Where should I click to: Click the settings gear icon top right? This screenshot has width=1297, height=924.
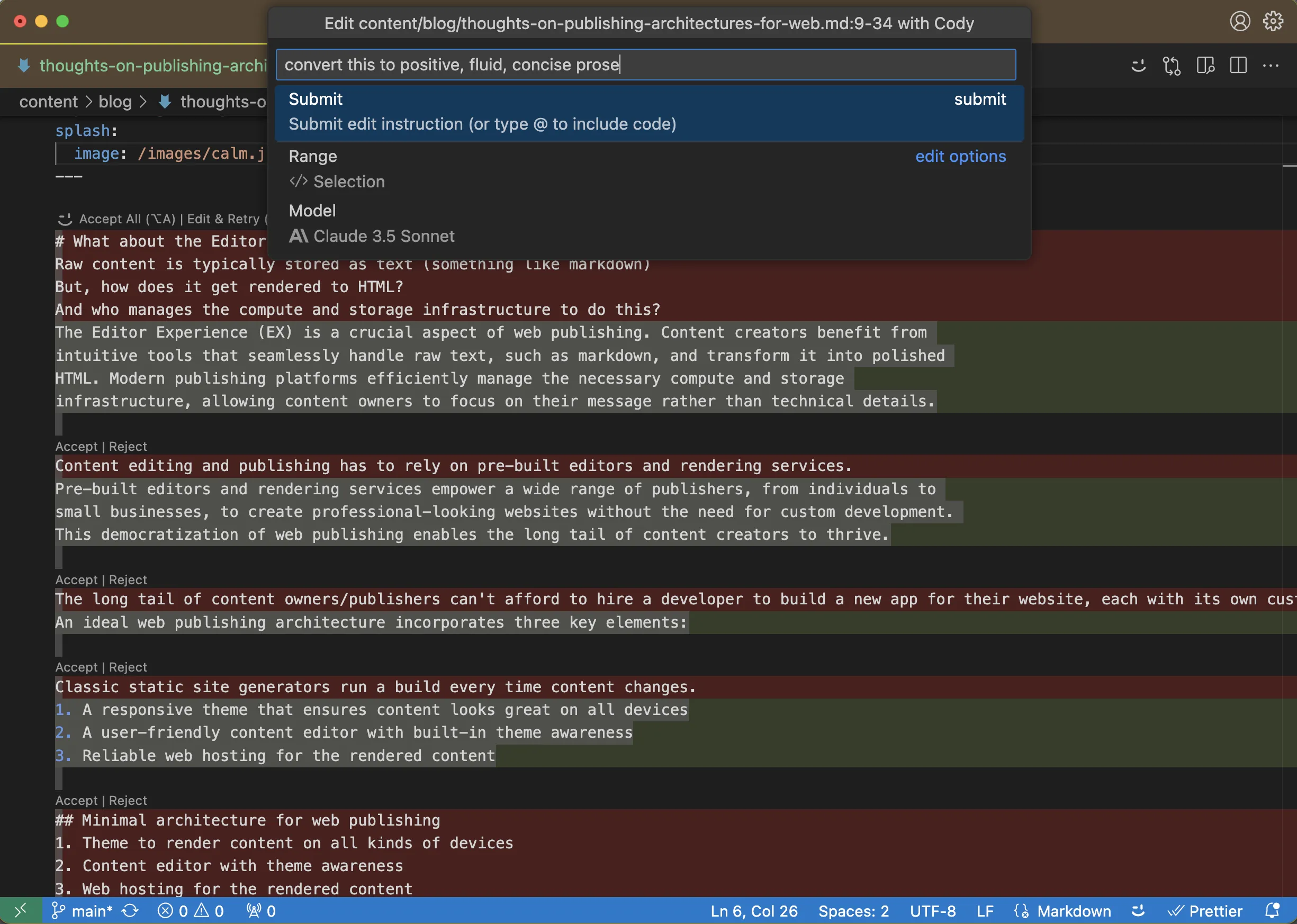1273,21
